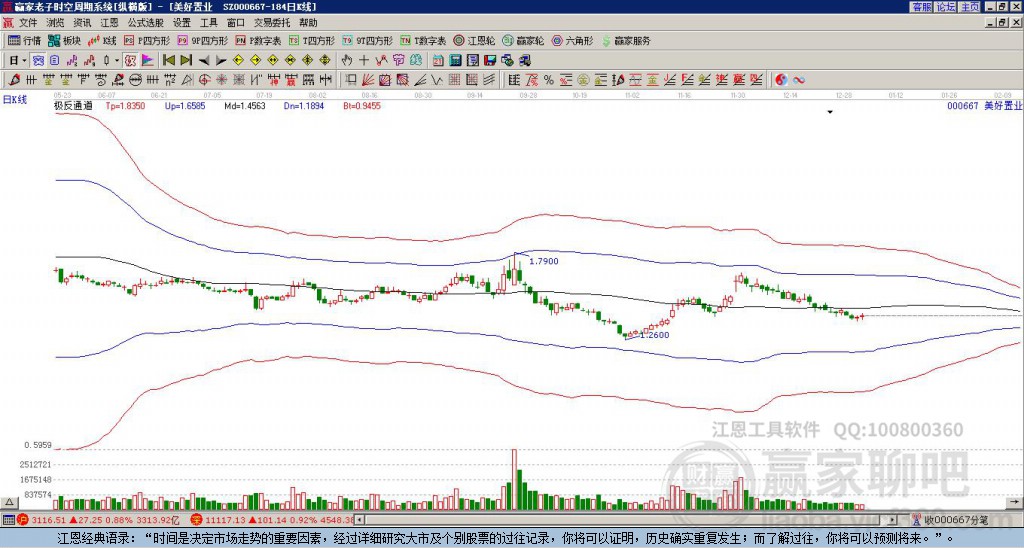Click the yin-yang taiji icon
This screenshot has width=1024, height=548.
781,80
